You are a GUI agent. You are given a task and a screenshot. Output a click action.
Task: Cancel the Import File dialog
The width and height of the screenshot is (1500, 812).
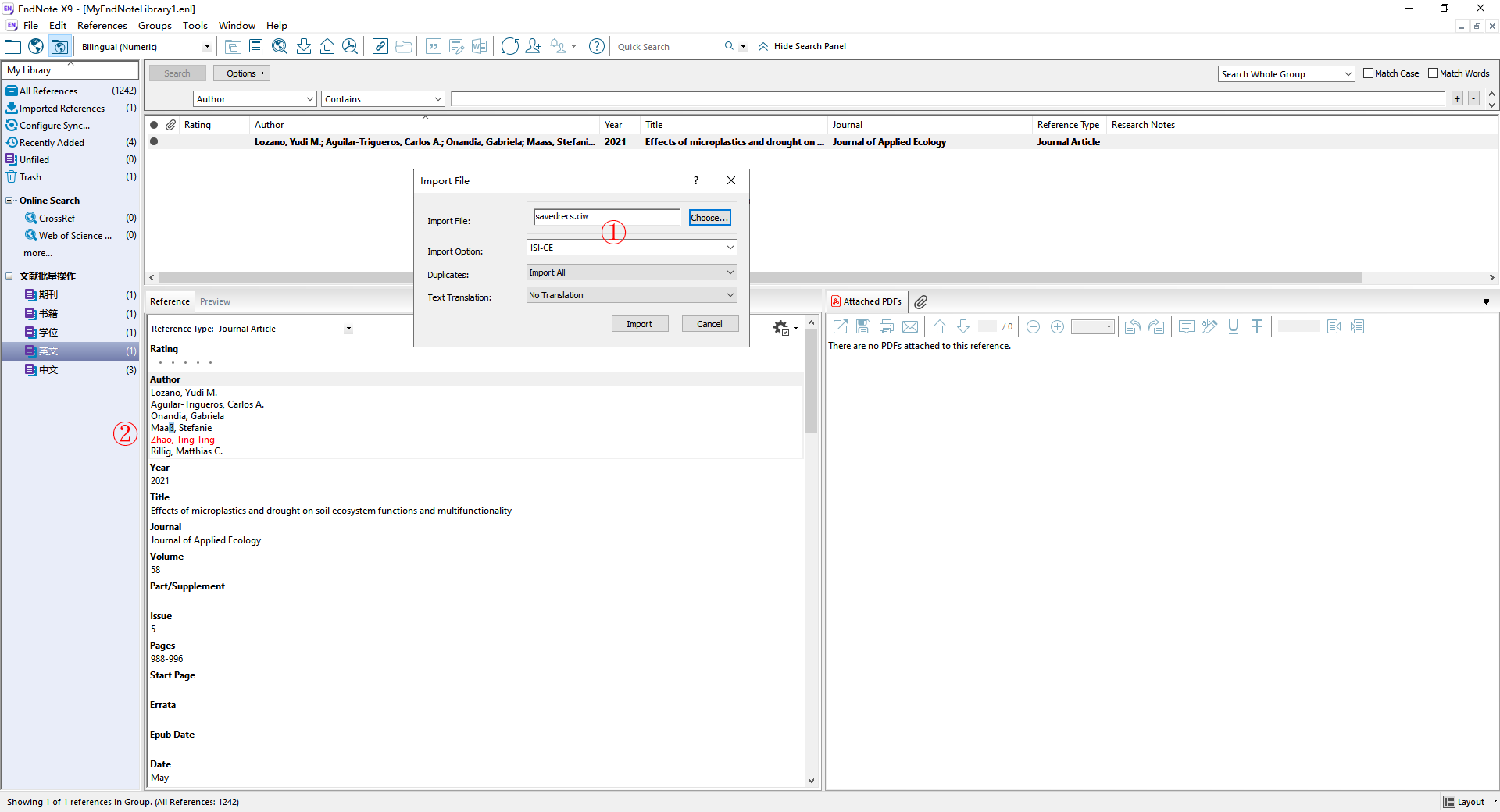click(x=709, y=324)
